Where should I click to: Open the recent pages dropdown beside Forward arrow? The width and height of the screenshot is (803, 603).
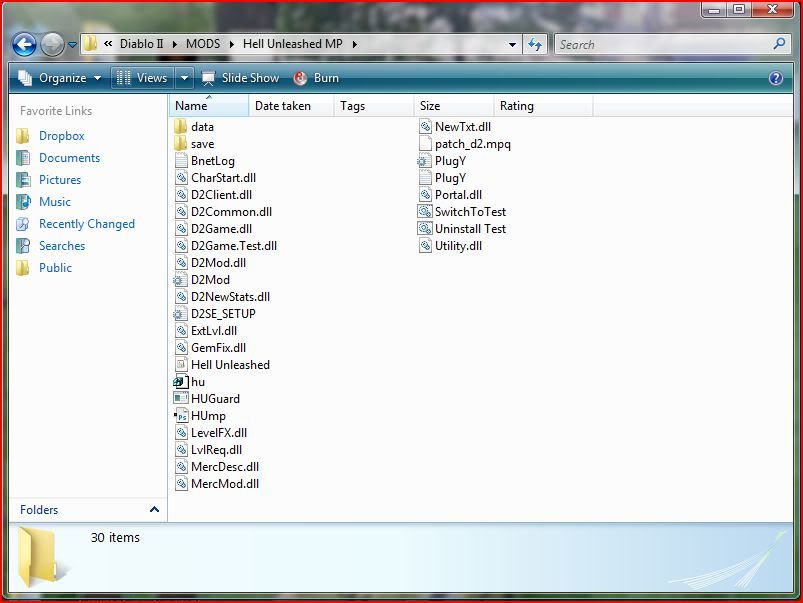[x=72, y=45]
